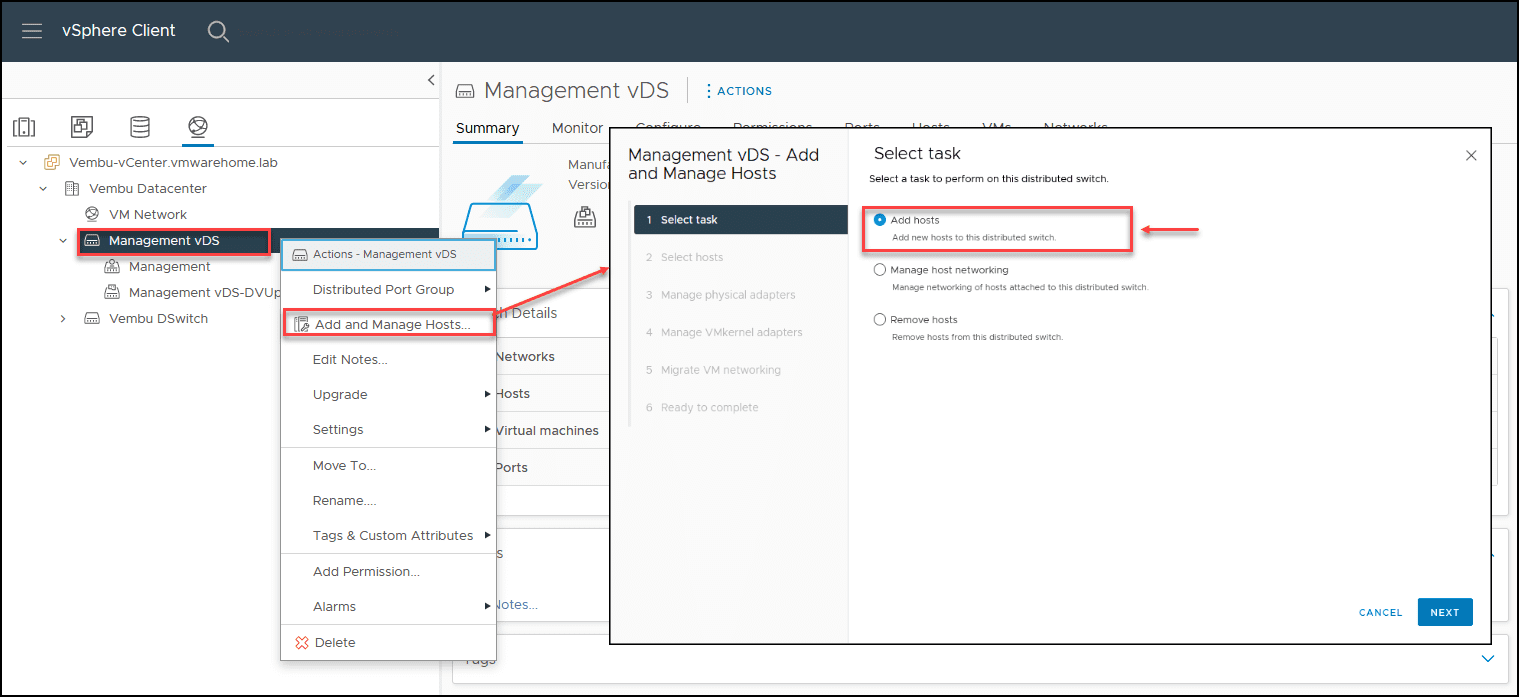Screen dimensions: 1519x697
Task: Switch to Hosts and Clusters inventory view
Action: click(x=24, y=127)
